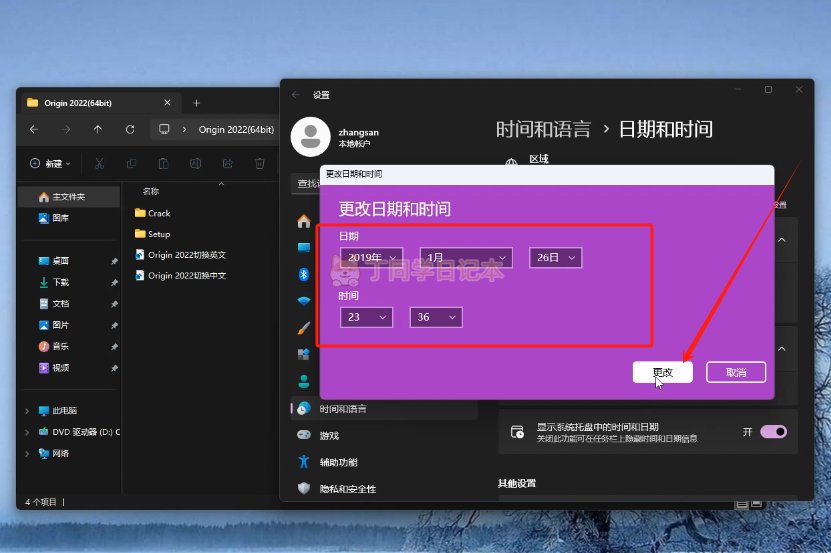
Task: Open the Crack folder
Action: tap(158, 213)
